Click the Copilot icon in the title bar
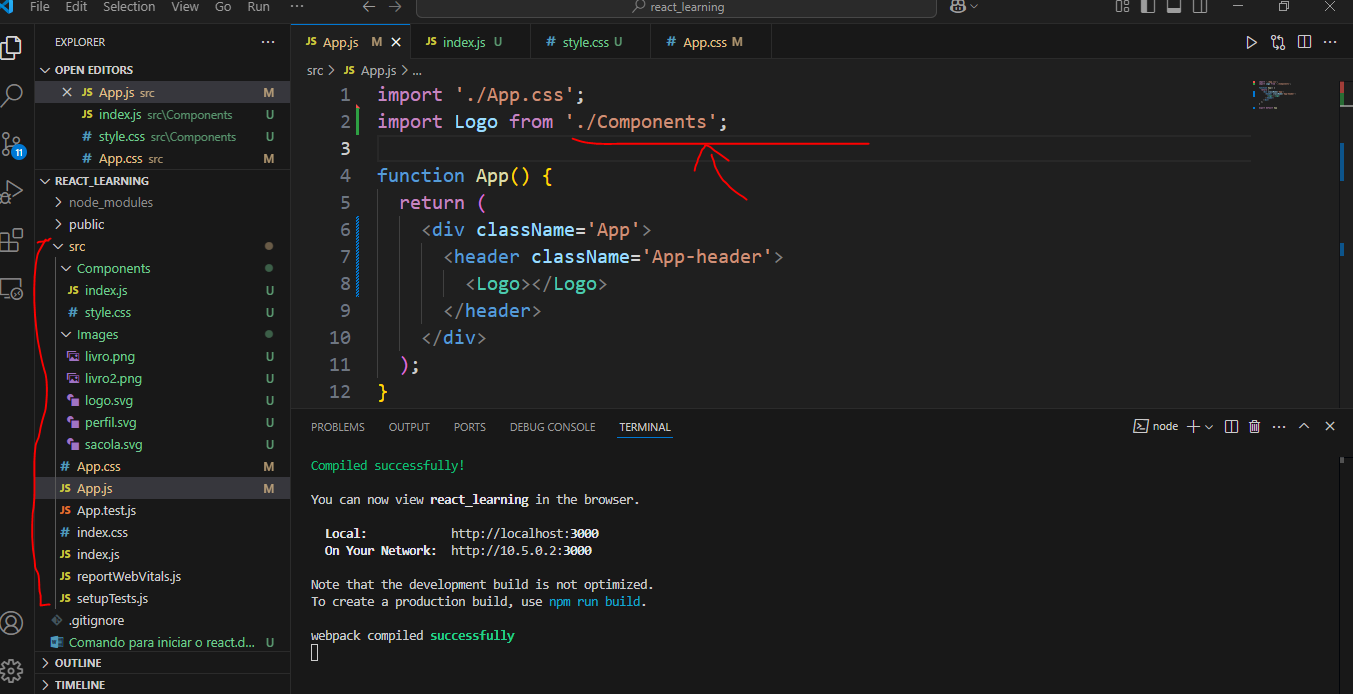This screenshot has height=694, width=1353. (x=958, y=7)
